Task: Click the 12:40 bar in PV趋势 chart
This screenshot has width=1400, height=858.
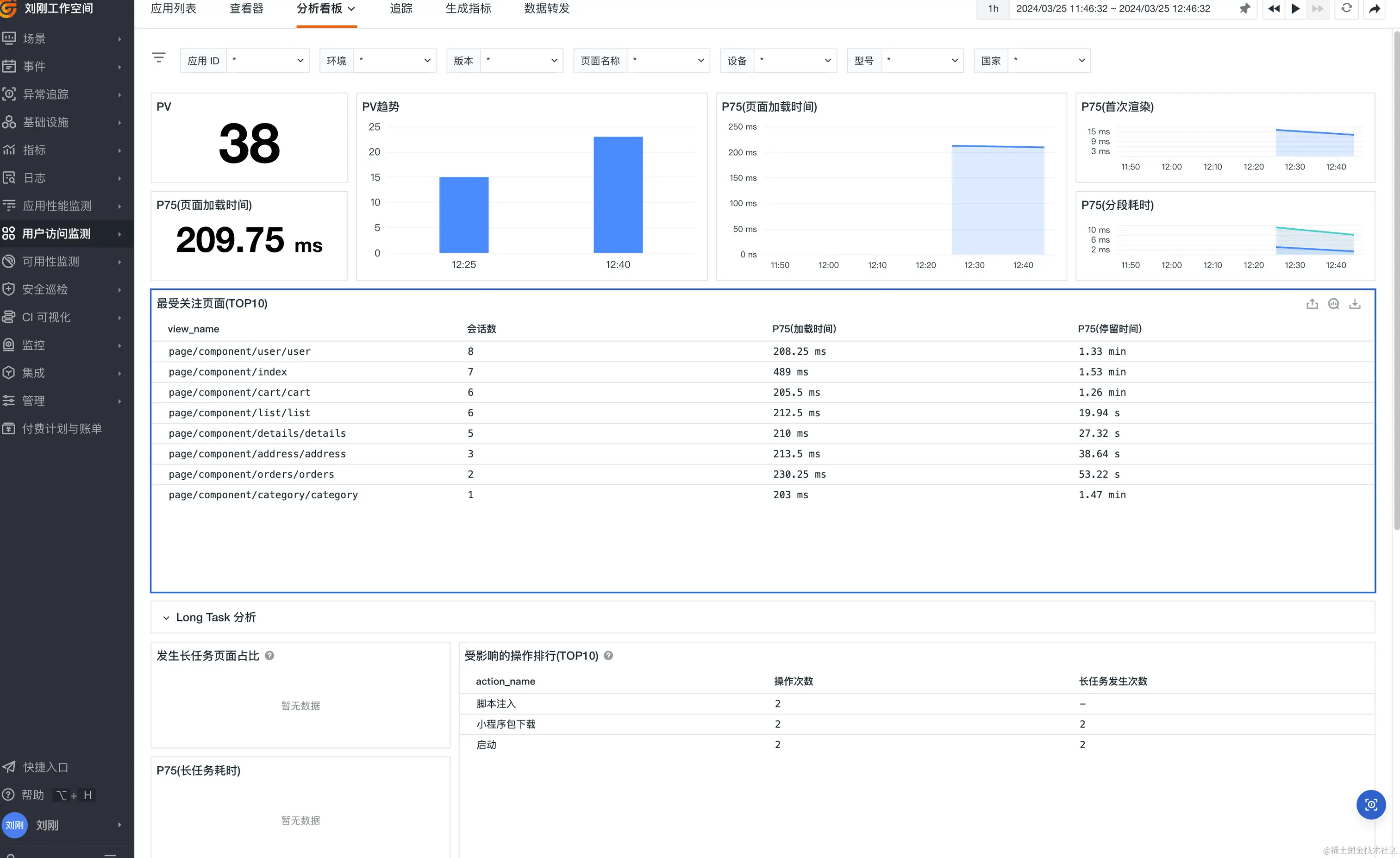Action: (618, 195)
